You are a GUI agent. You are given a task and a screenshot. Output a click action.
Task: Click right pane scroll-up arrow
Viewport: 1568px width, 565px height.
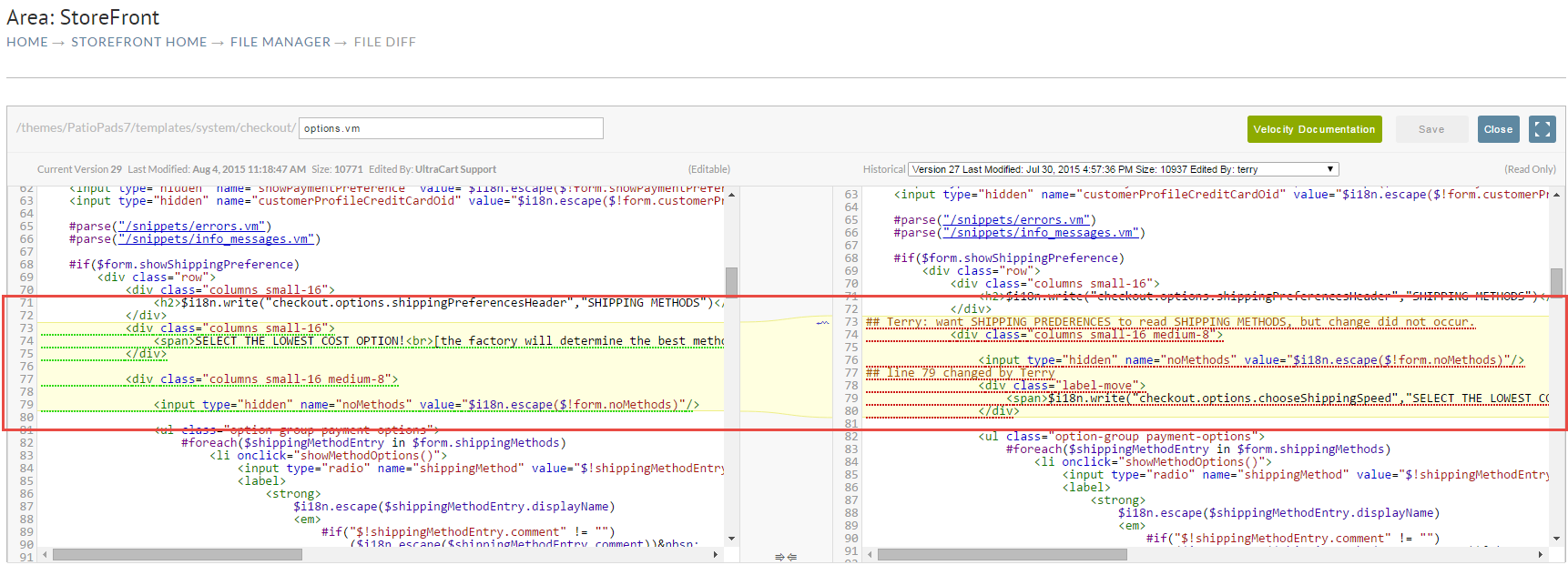point(1556,195)
